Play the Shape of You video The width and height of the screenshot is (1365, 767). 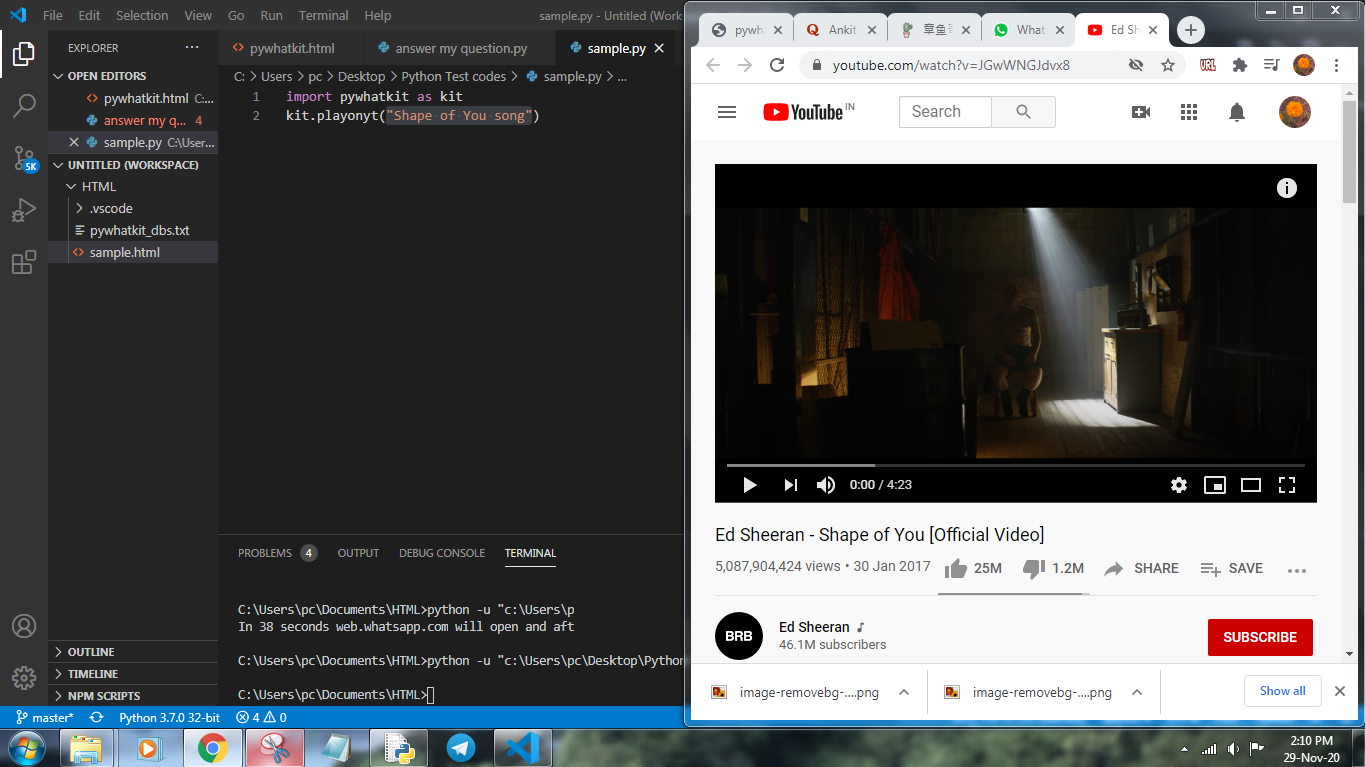click(749, 485)
